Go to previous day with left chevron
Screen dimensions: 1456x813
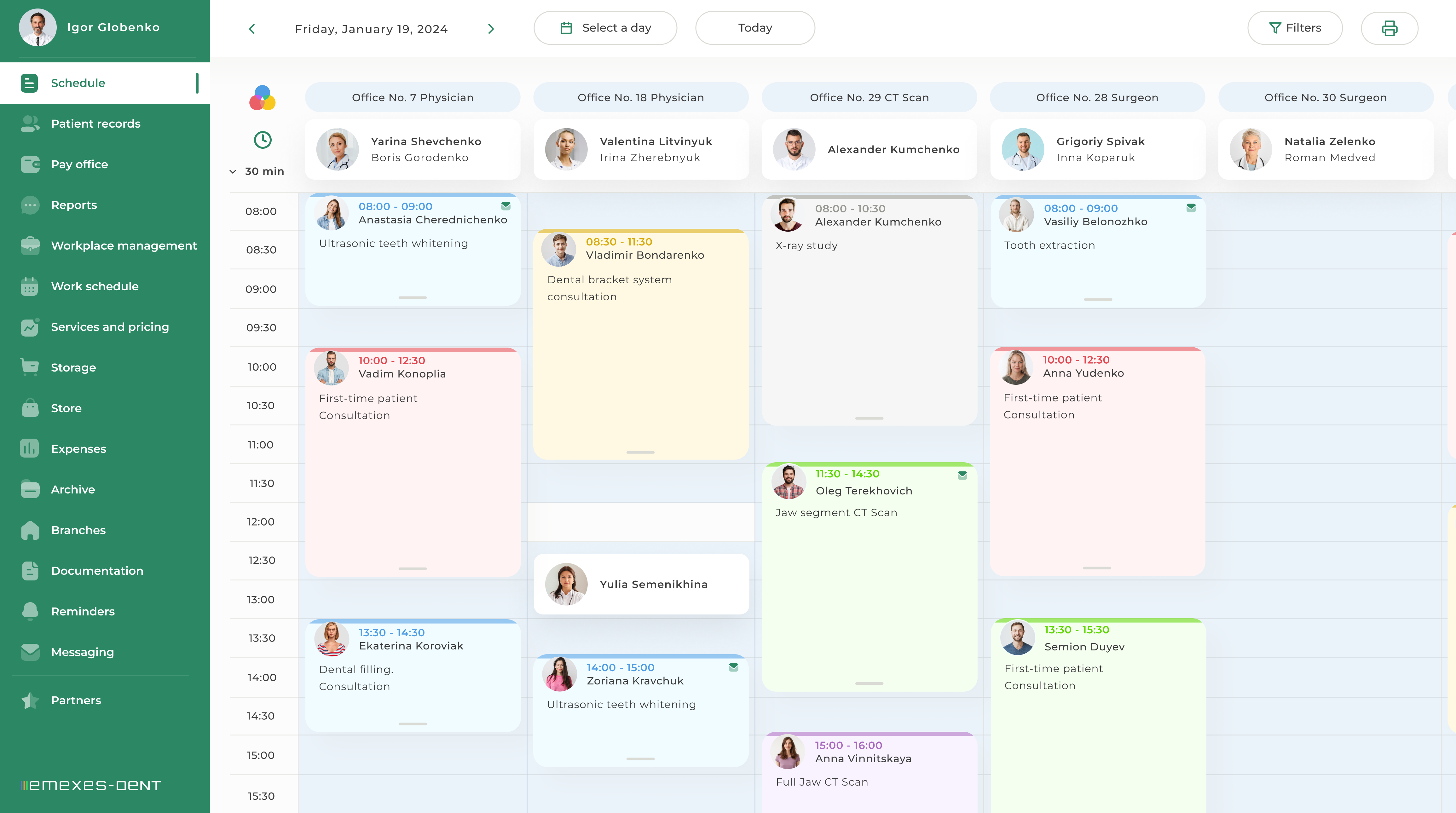252,29
